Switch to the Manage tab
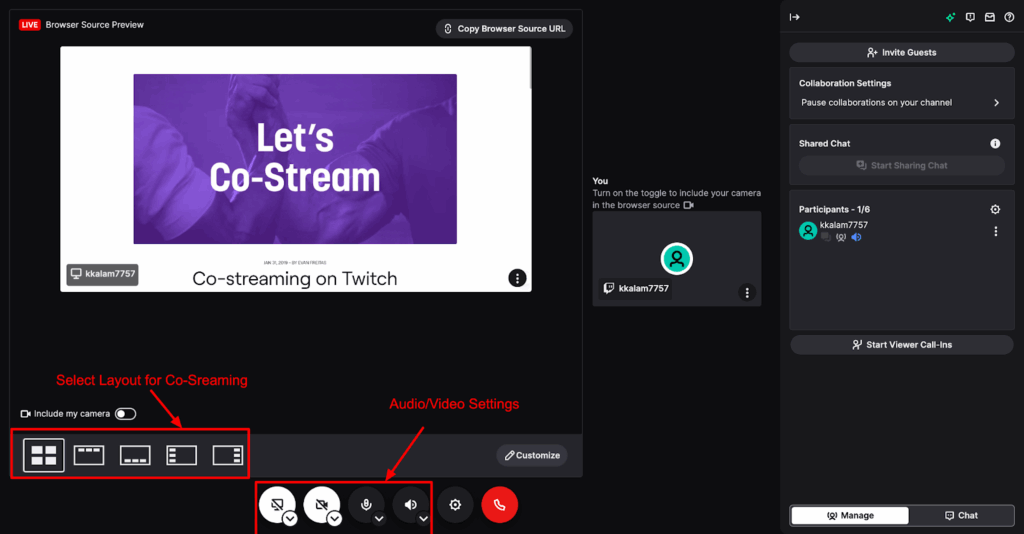Viewport: 1024px width, 534px height. tap(850, 516)
